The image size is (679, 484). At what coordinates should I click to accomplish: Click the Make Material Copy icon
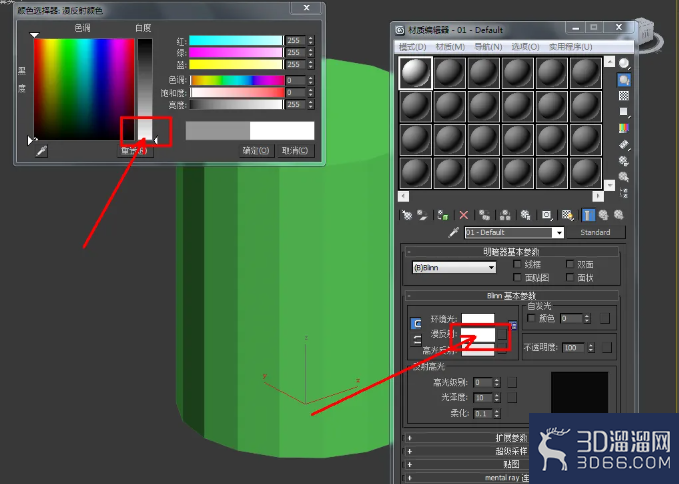click(485, 215)
